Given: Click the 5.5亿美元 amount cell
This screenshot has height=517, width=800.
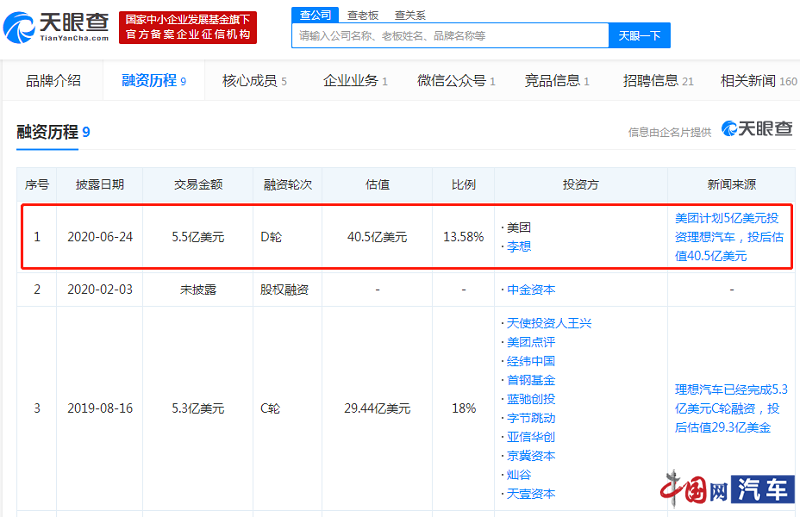Looking at the screenshot, I should (x=198, y=237).
